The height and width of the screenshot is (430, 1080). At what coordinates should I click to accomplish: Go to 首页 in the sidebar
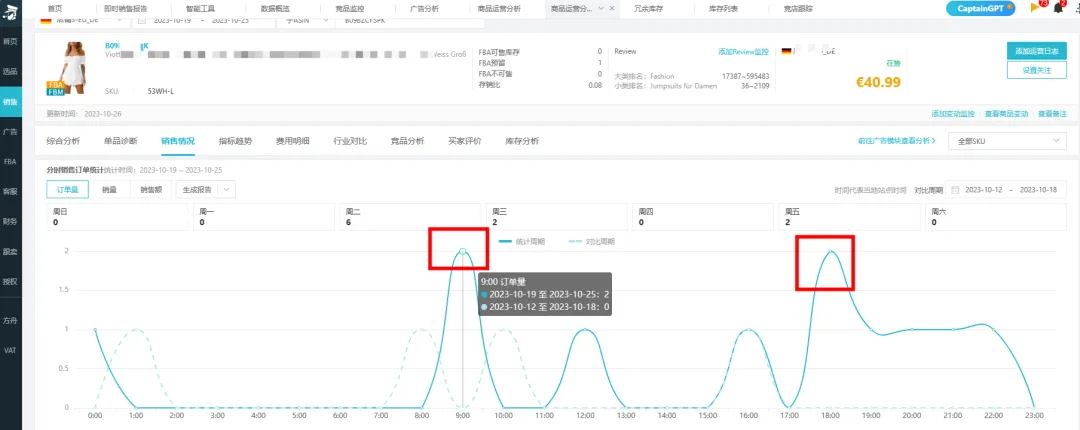(x=10, y=41)
